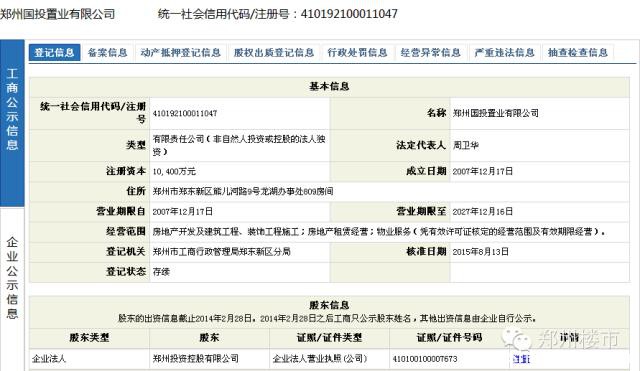The height and width of the screenshot is (371, 640).
Task: Click shareholder name 郑州投资控股有限公司
Action: tap(196, 359)
